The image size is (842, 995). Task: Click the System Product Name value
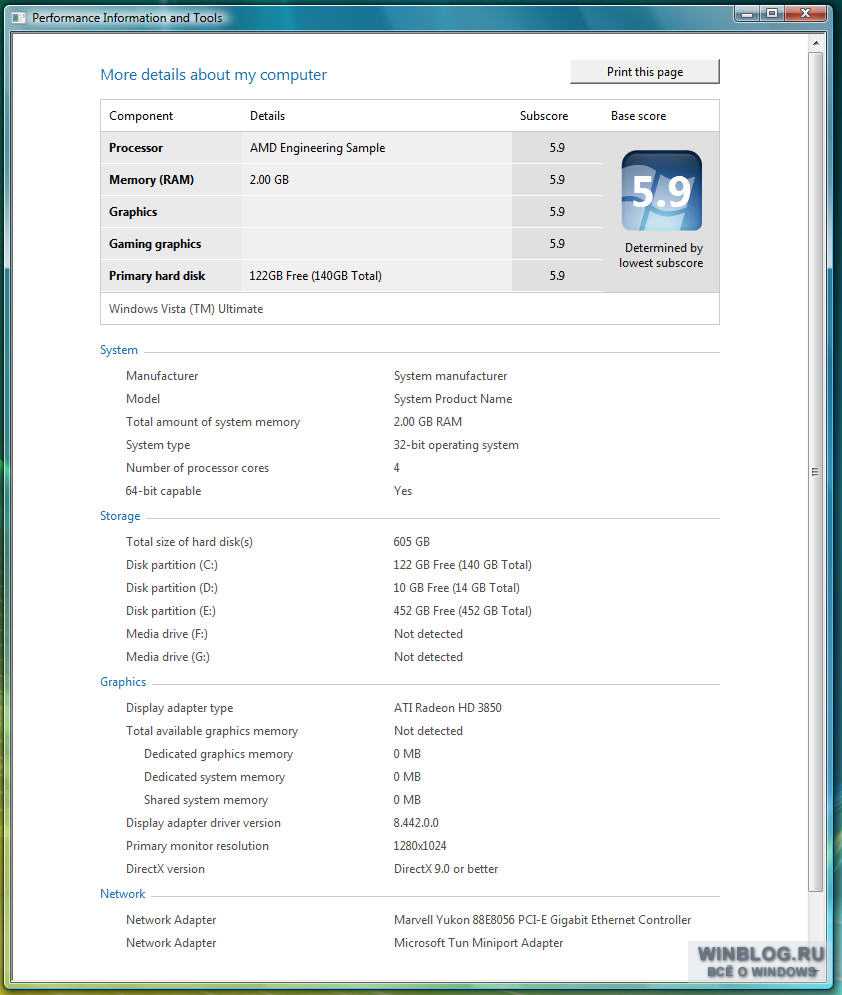(452, 399)
